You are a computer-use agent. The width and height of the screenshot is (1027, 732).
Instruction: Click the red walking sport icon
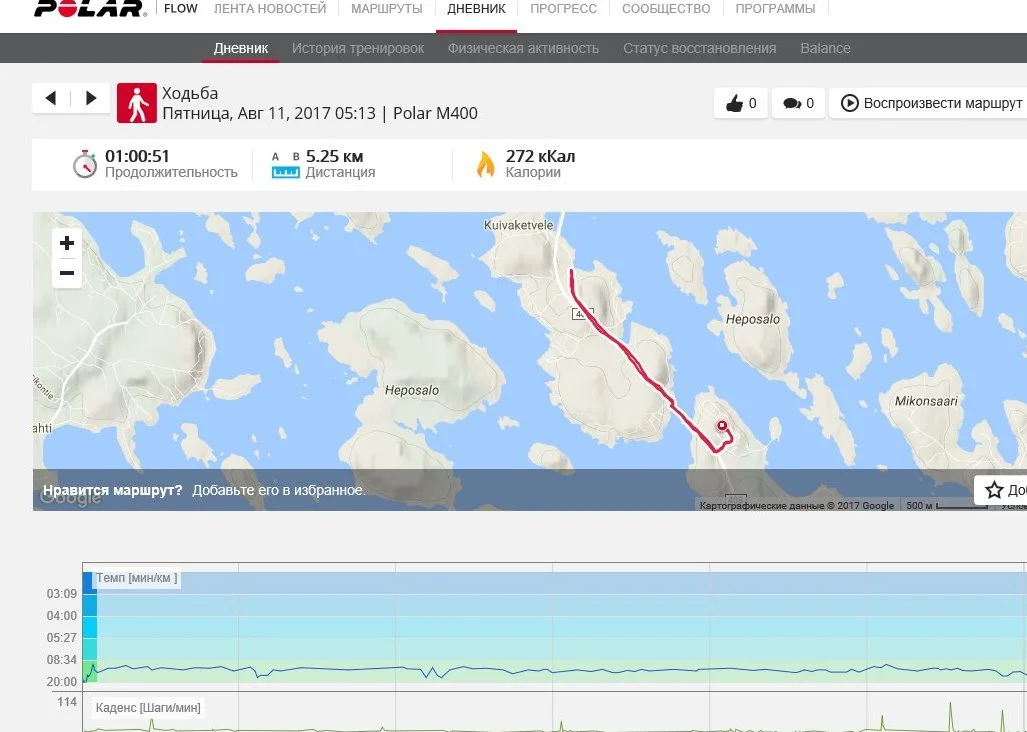click(137, 103)
